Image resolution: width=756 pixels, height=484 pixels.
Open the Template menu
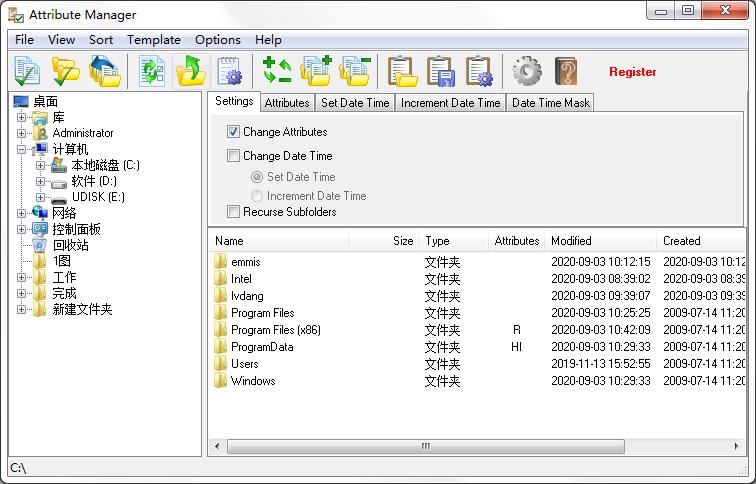pyautogui.click(x=153, y=40)
